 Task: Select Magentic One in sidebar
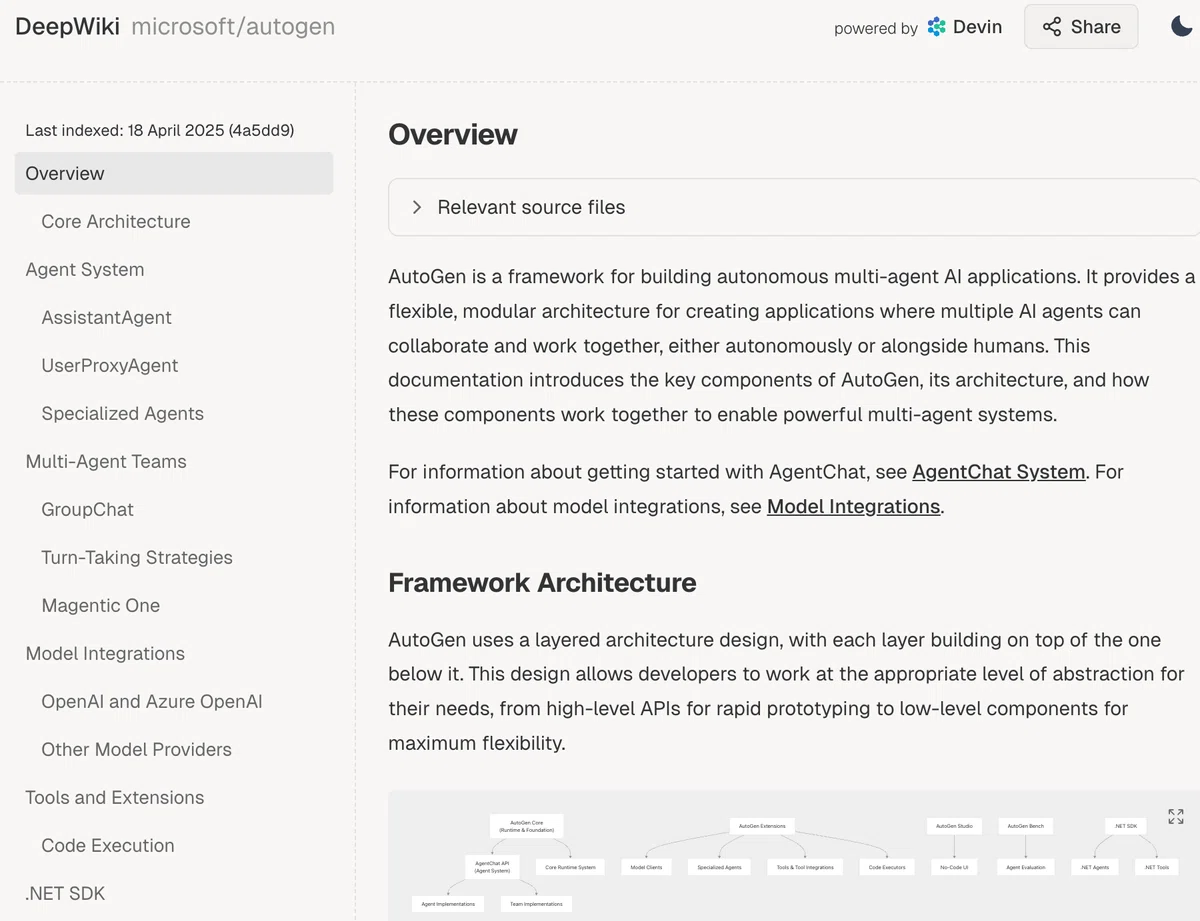tap(101, 605)
